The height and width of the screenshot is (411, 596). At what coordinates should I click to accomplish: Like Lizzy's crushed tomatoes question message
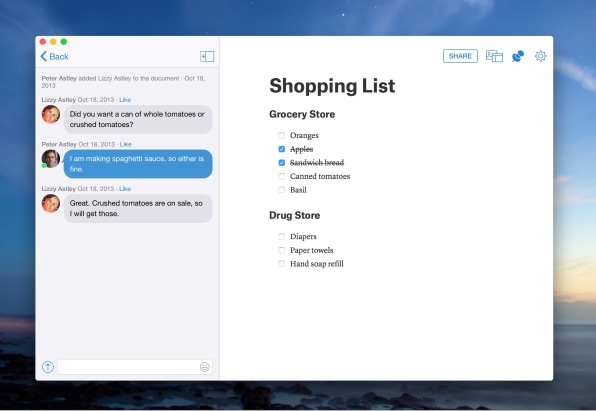point(125,100)
